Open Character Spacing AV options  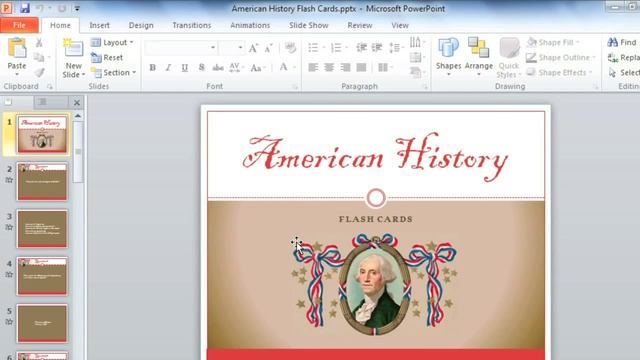(236, 67)
